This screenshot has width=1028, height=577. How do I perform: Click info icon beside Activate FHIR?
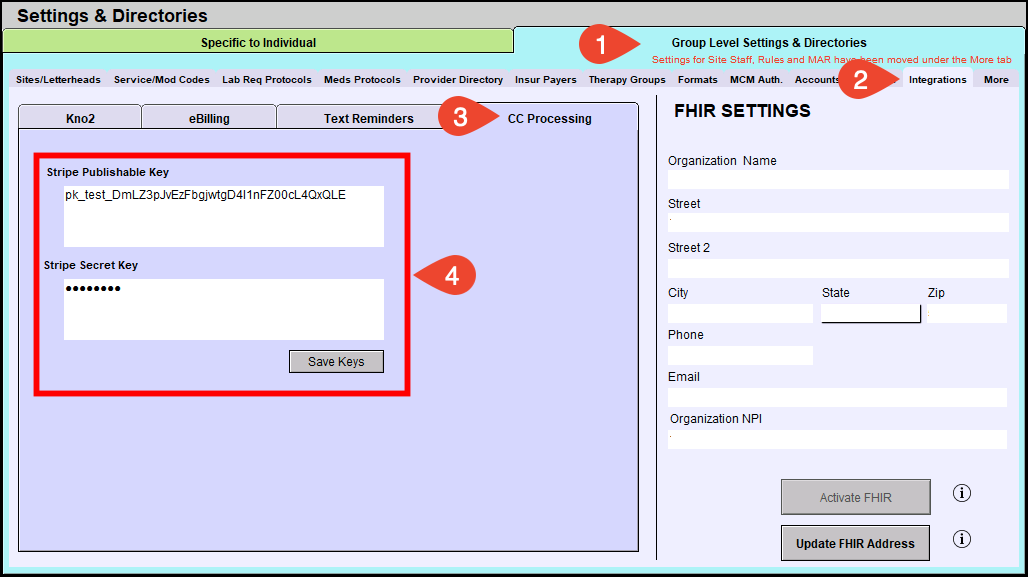962,493
